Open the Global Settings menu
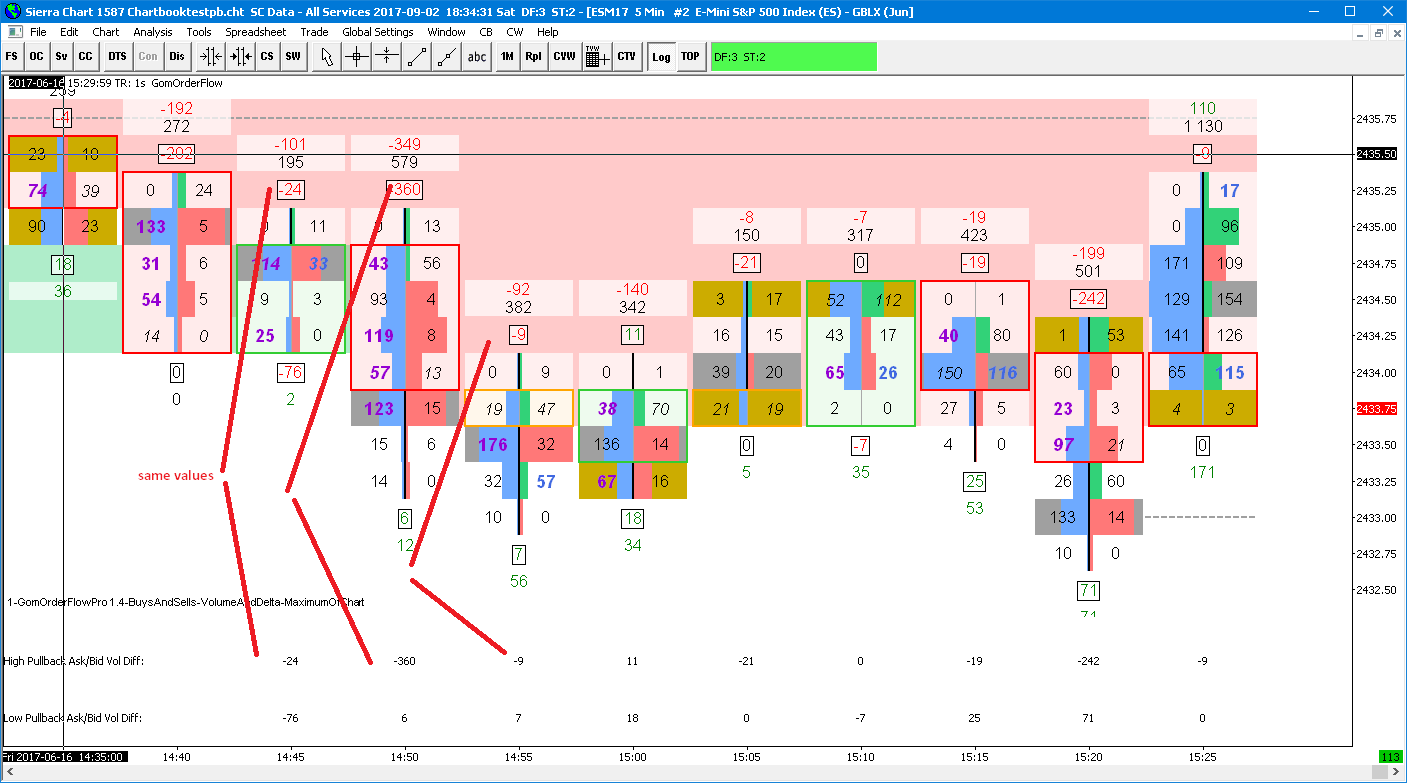Image resolution: width=1407 pixels, height=783 pixels. coord(378,32)
